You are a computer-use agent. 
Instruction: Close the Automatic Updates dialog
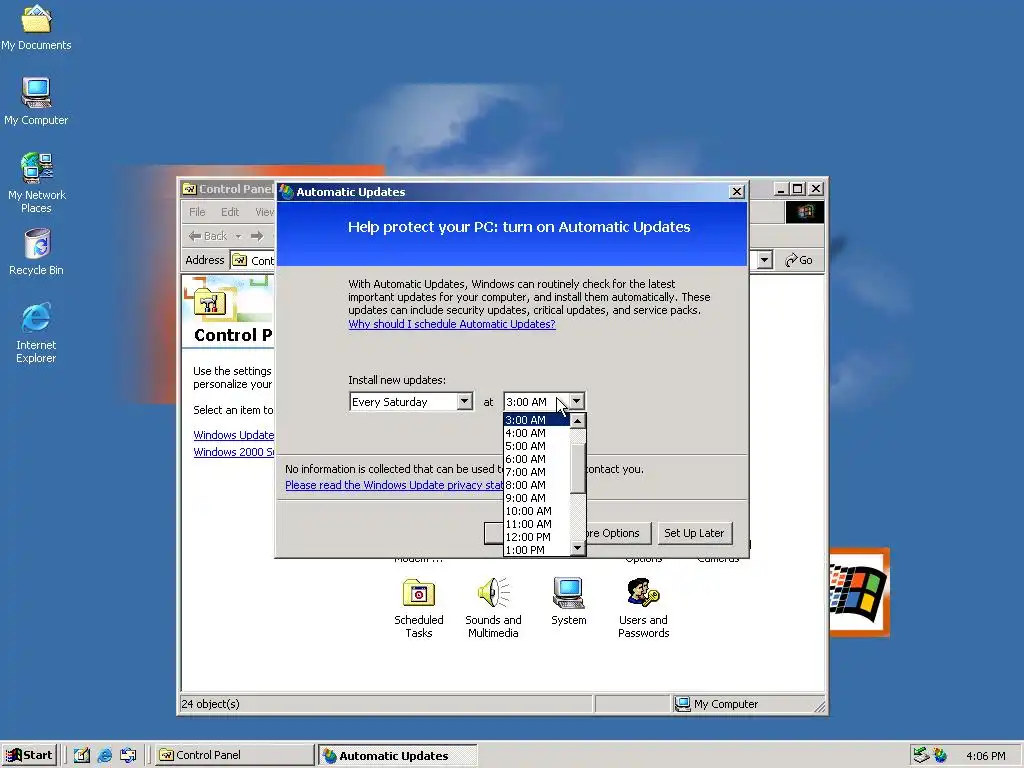pos(737,191)
